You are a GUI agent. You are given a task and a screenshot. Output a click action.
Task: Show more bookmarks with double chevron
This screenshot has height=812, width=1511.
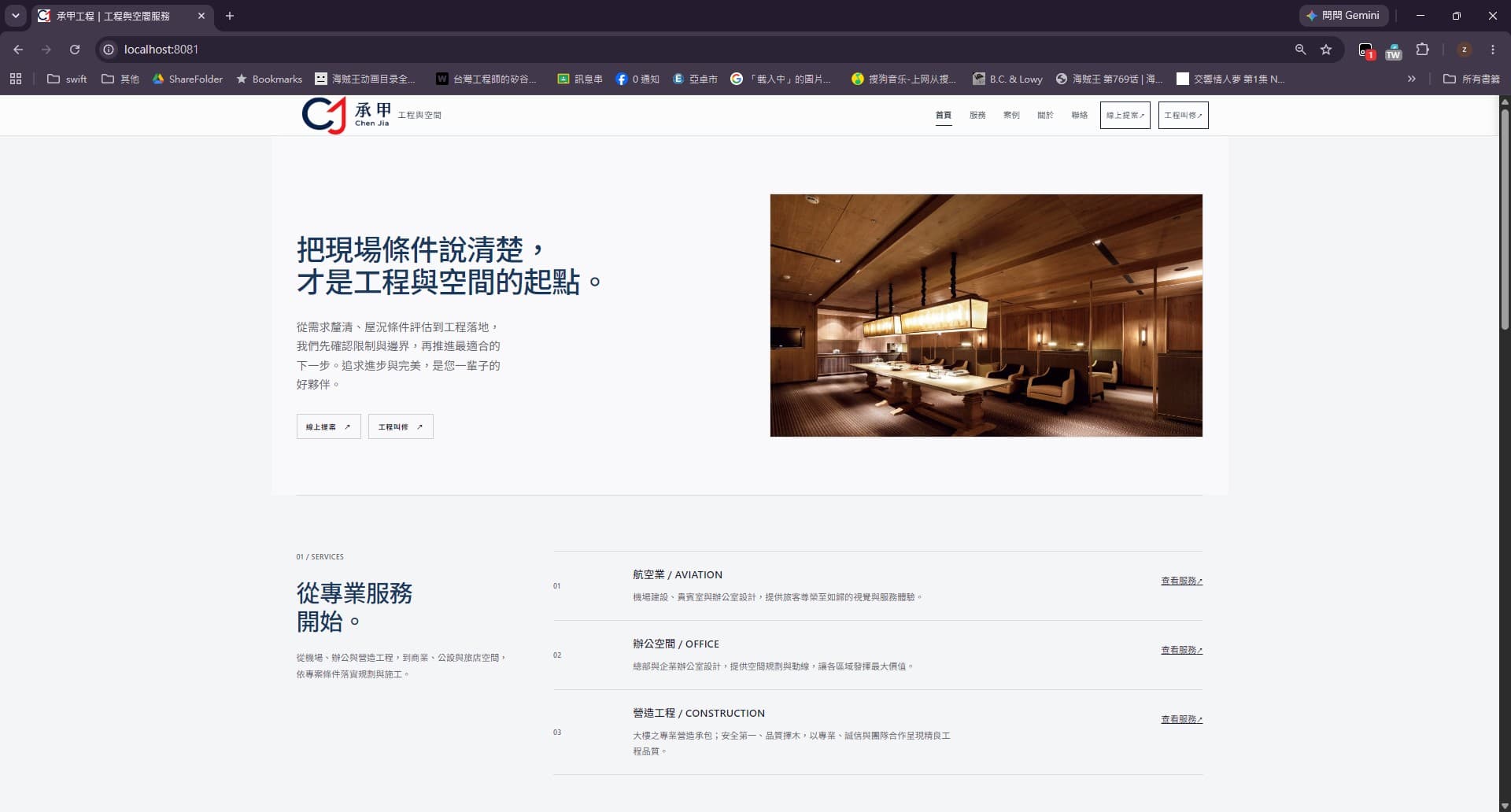tap(1412, 79)
